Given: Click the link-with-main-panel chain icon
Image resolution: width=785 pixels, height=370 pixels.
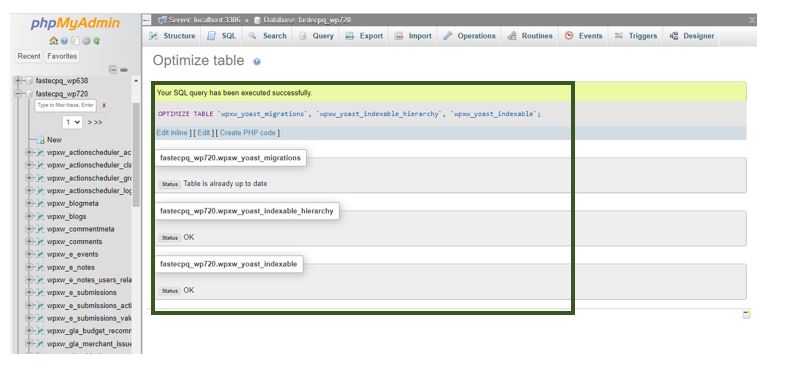Looking at the screenshot, I should [123, 70].
